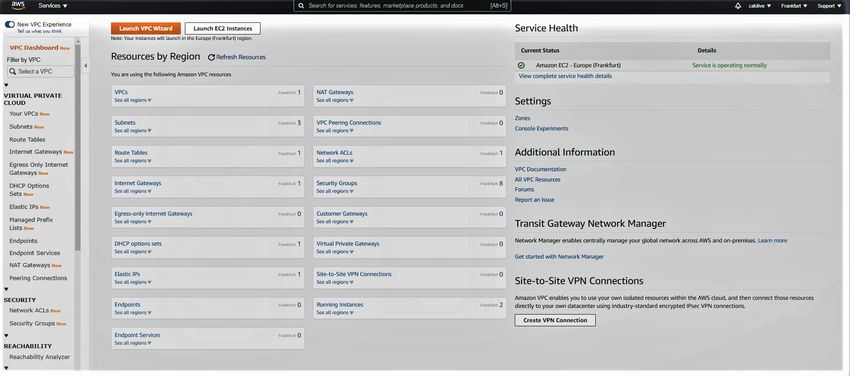Screen dimensions: 850x376
Task: Open the Site-to-Site VPN Connections card link
Action: pyautogui.click(x=354, y=274)
